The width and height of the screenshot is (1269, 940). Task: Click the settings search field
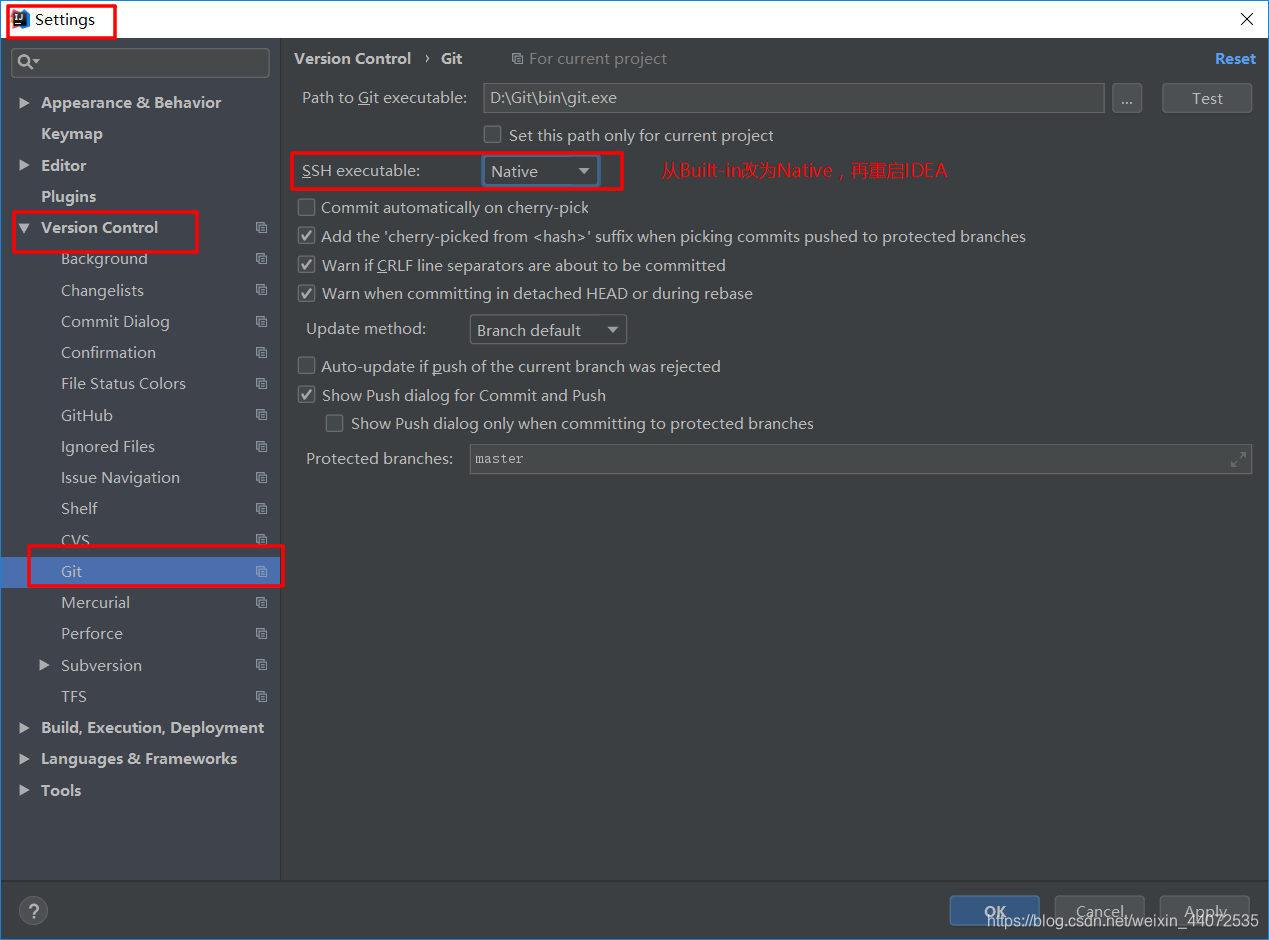(x=140, y=62)
